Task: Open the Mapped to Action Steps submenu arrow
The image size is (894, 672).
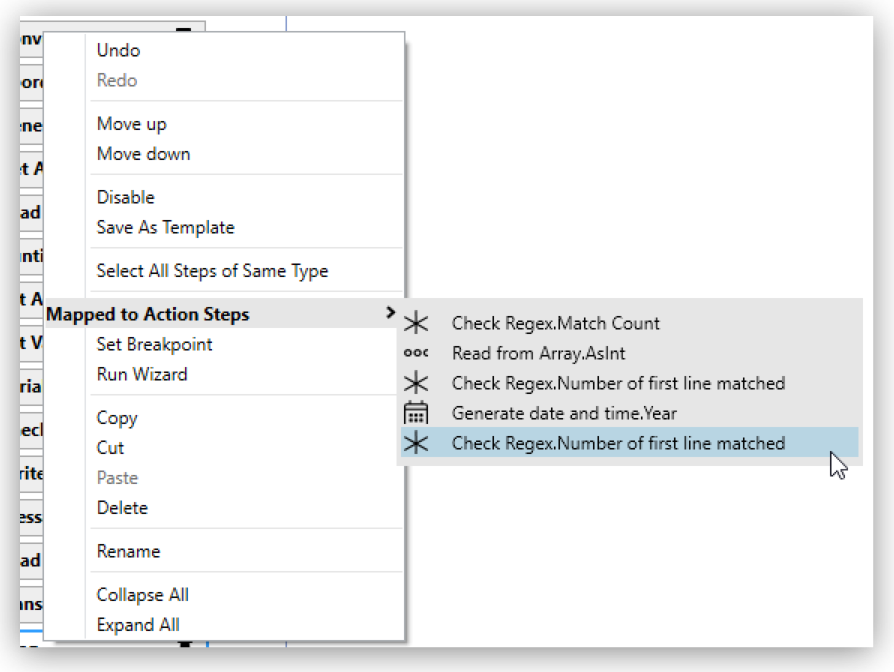Action: point(391,314)
